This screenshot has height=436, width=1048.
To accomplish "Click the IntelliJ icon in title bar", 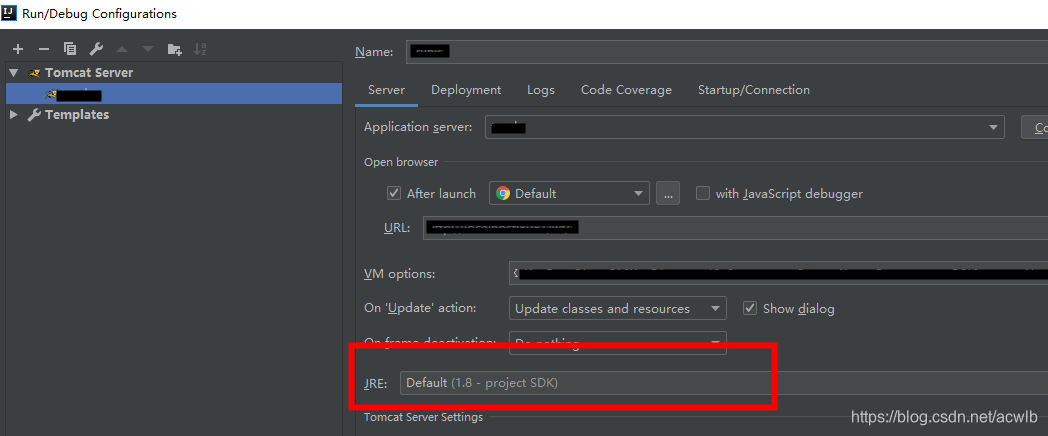I will click(9, 13).
